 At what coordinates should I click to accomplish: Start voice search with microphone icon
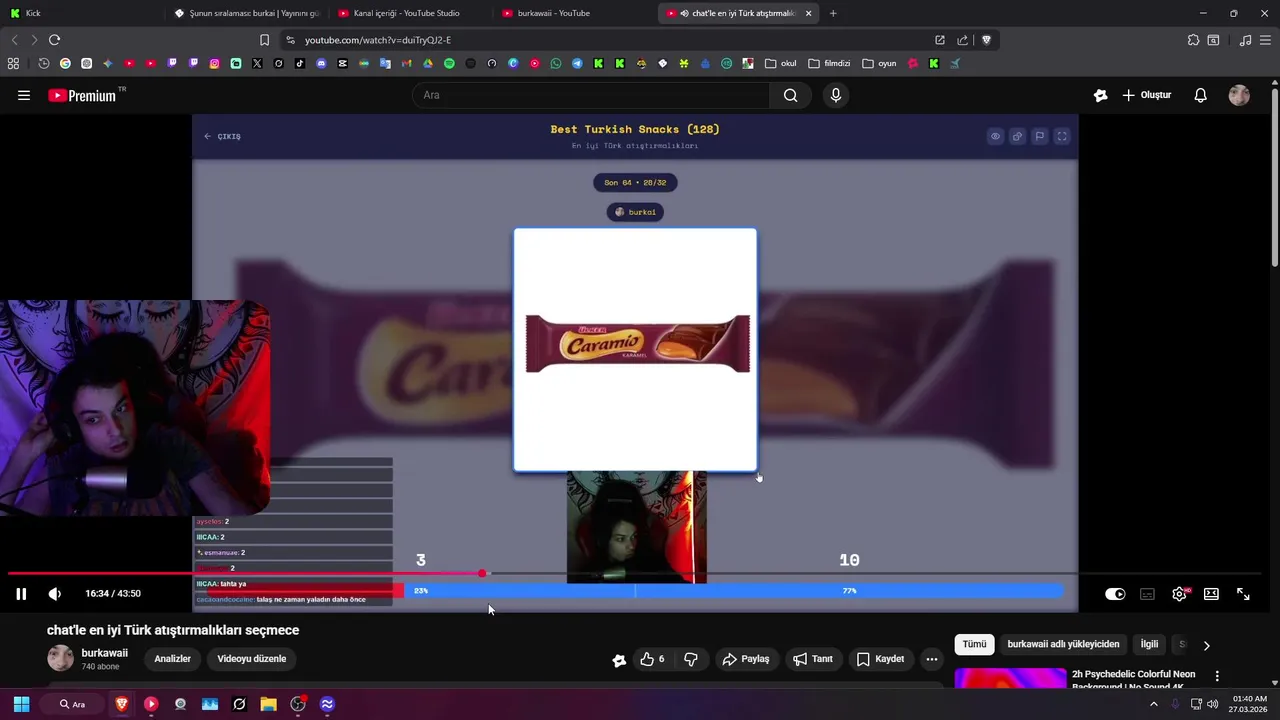(x=836, y=95)
